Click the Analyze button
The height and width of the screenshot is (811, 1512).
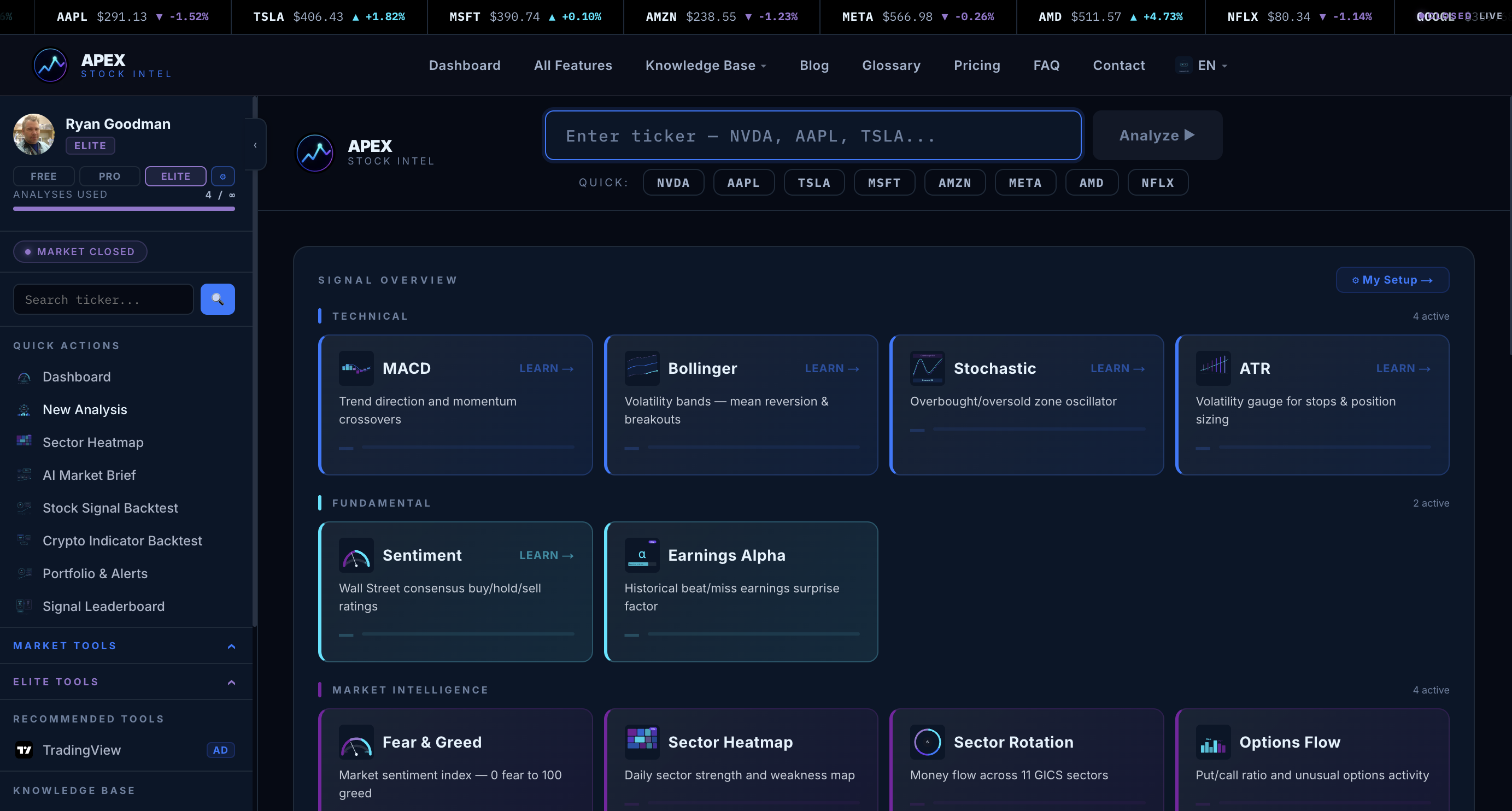tap(1157, 135)
